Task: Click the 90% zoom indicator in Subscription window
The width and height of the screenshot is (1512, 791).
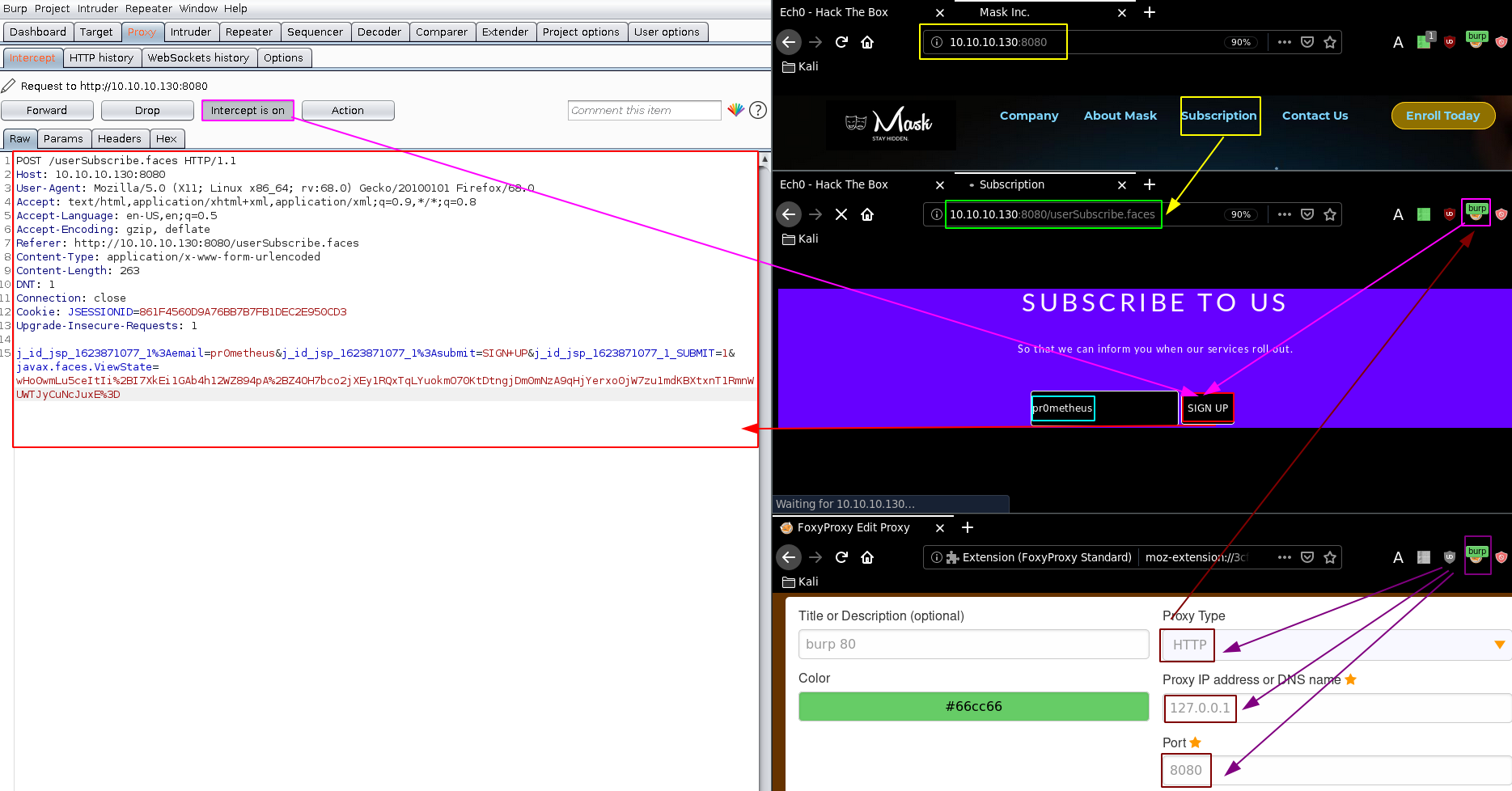Action: [x=1240, y=214]
